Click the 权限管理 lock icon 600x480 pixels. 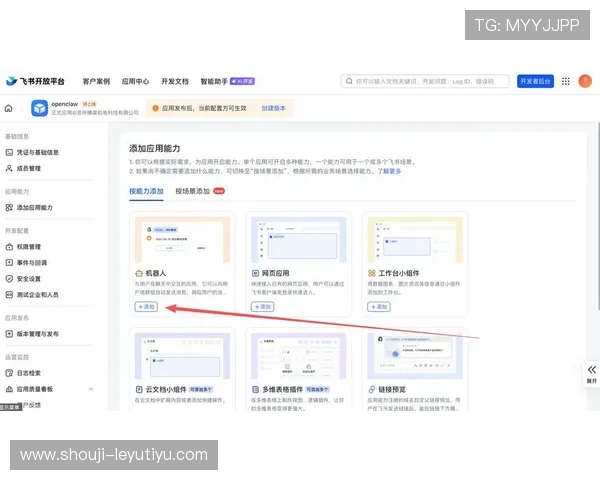[x=9, y=247]
